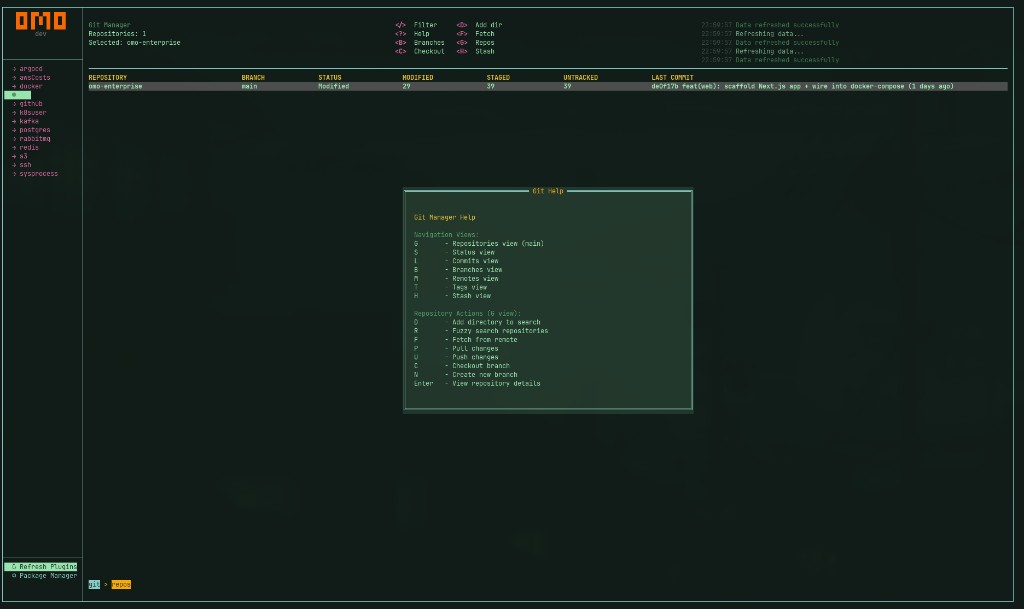Open the postgres plugin in sidebar

click(35, 130)
